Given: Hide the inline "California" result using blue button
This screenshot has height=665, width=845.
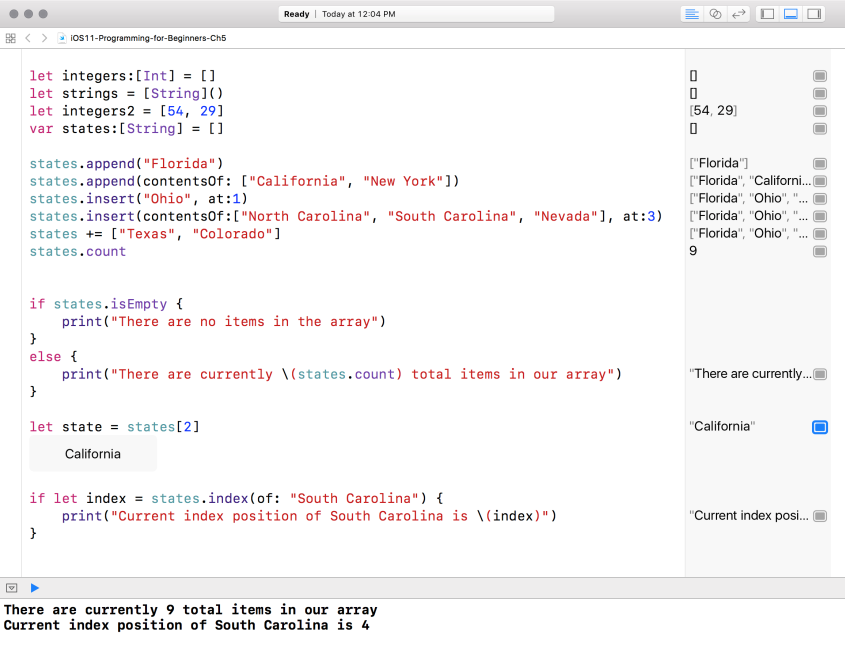Looking at the screenshot, I should 820,427.
